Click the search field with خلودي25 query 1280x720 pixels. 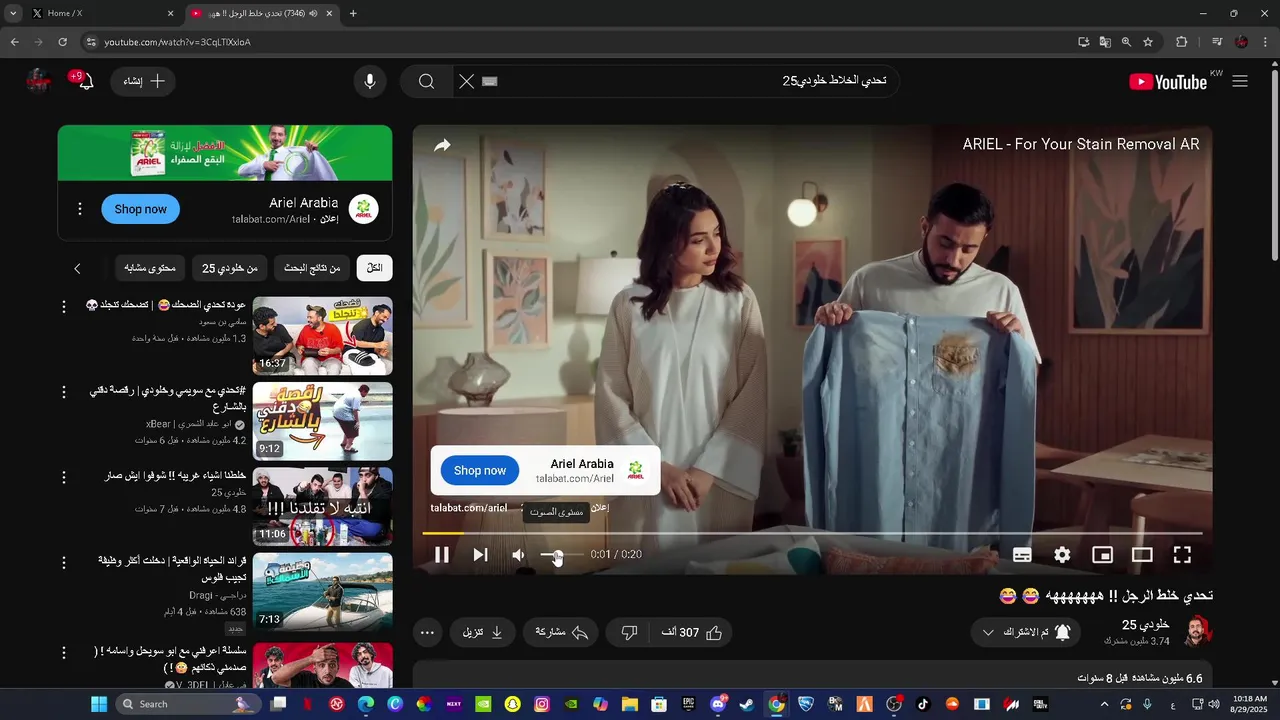point(695,81)
